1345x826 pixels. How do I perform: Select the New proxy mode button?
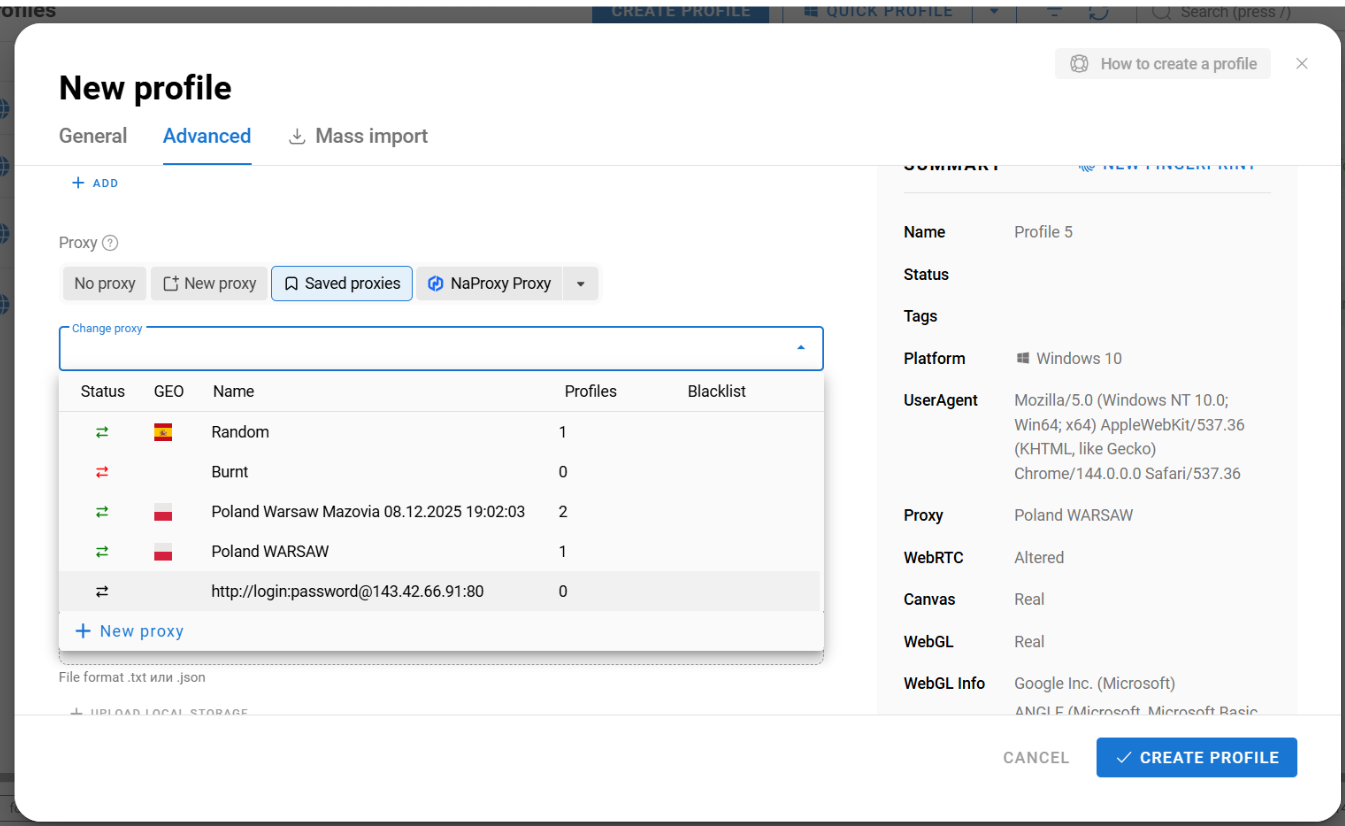[x=210, y=284]
